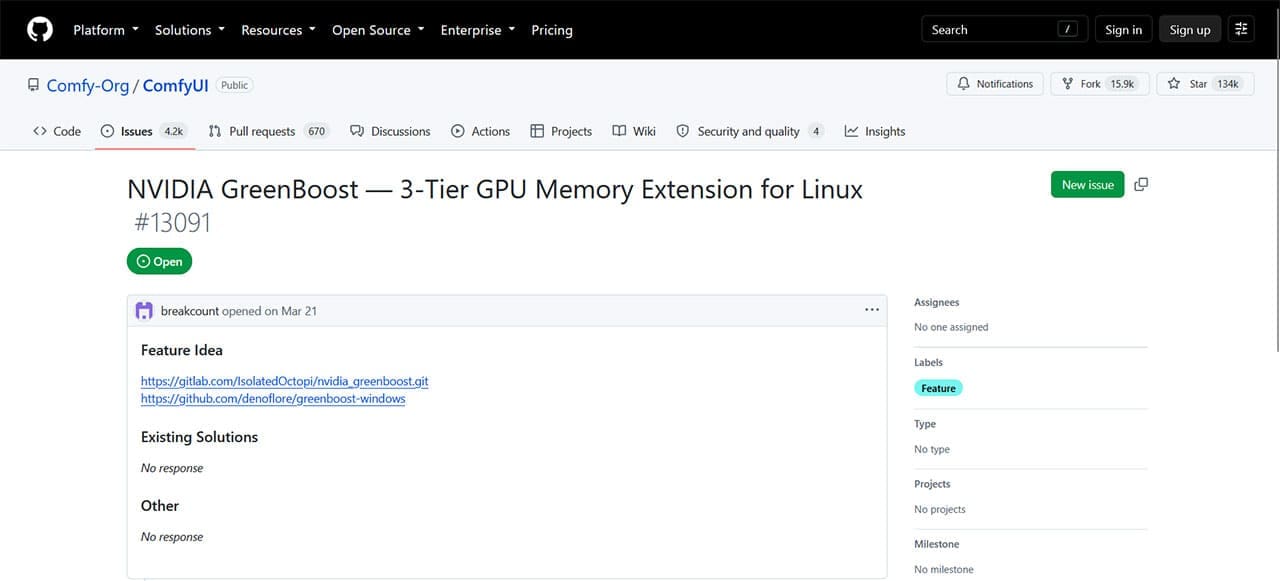Switch to the Issues tab

click(144, 131)
